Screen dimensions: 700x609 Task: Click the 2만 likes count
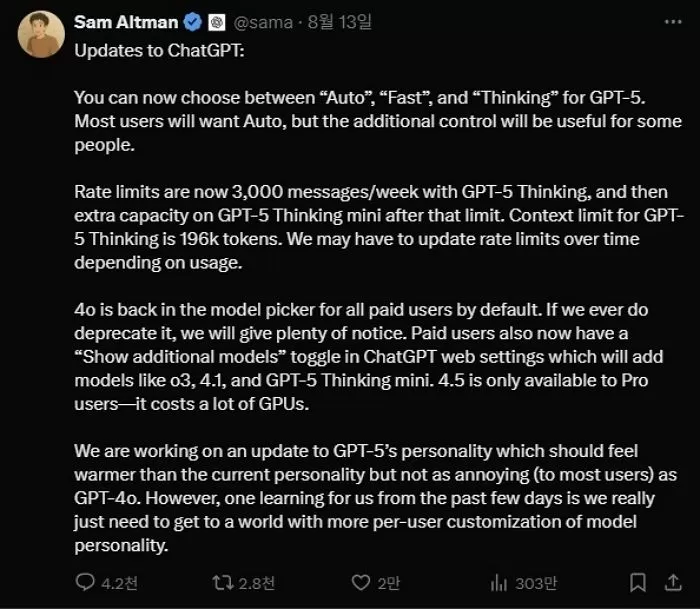pos(389,583)
